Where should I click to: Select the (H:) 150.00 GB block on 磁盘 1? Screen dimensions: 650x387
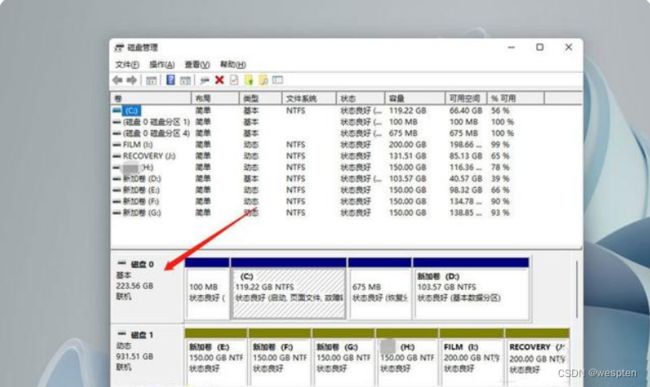pos(407,358)
